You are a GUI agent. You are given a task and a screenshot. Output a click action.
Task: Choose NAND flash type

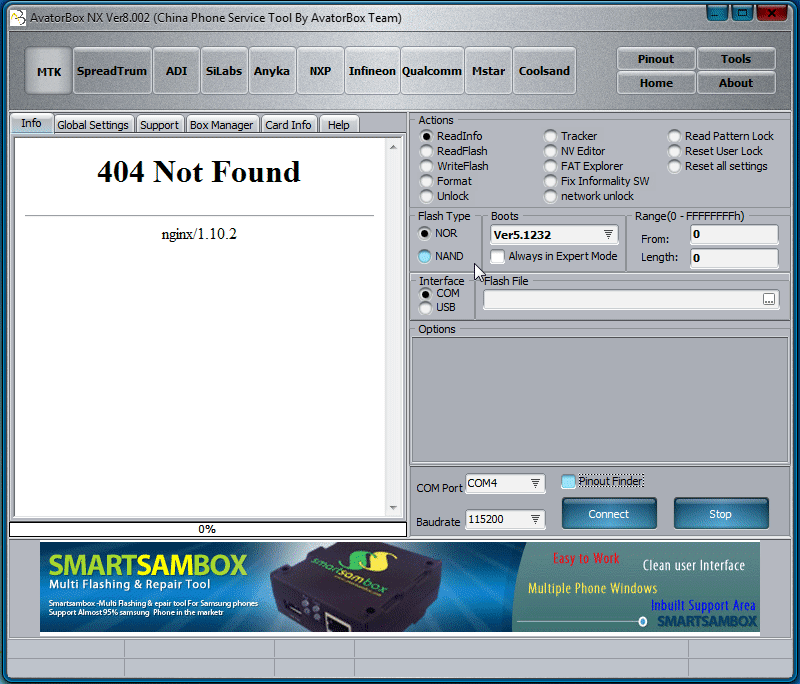click(424, 256)
